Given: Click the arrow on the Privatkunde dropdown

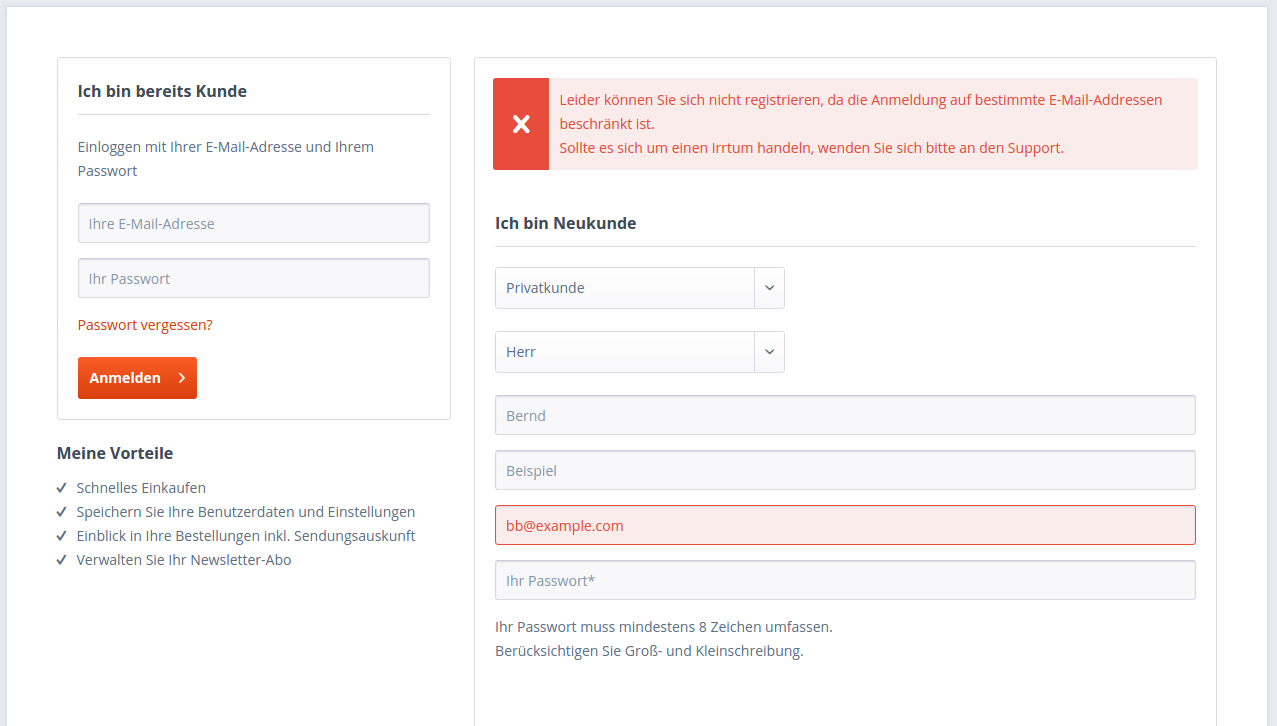Looking at the screenshot, I should click(x=769, y=288).
